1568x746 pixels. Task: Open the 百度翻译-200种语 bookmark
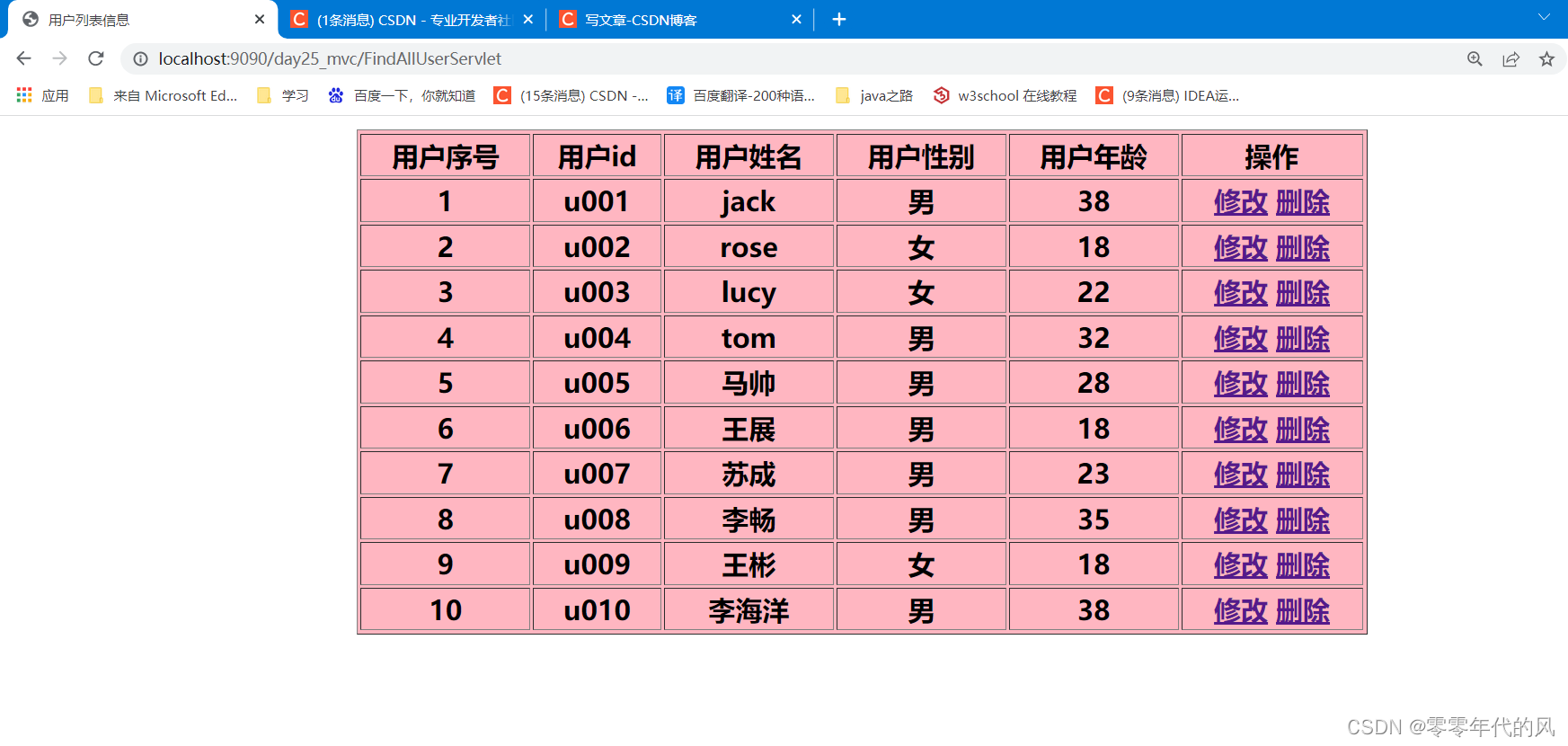[x=741, y=95]
